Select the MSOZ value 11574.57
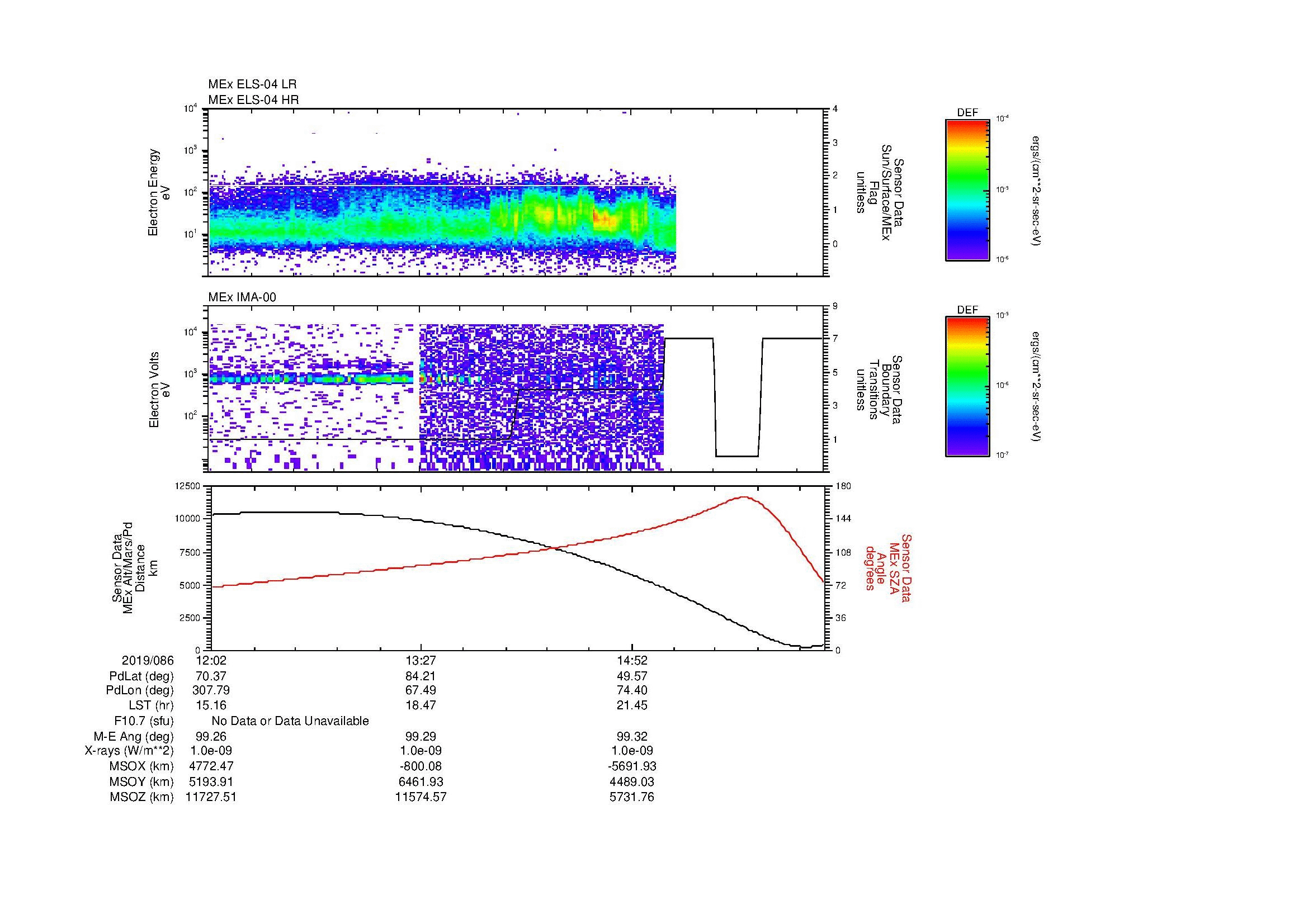This screenshot has width=1308, height=924. coord(421,797)
